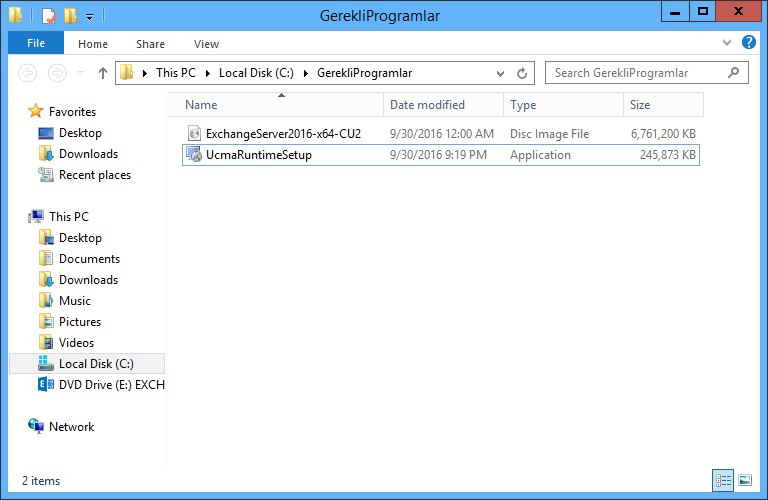
Task: Open Documents under This PC
Action: pos(90,259)
